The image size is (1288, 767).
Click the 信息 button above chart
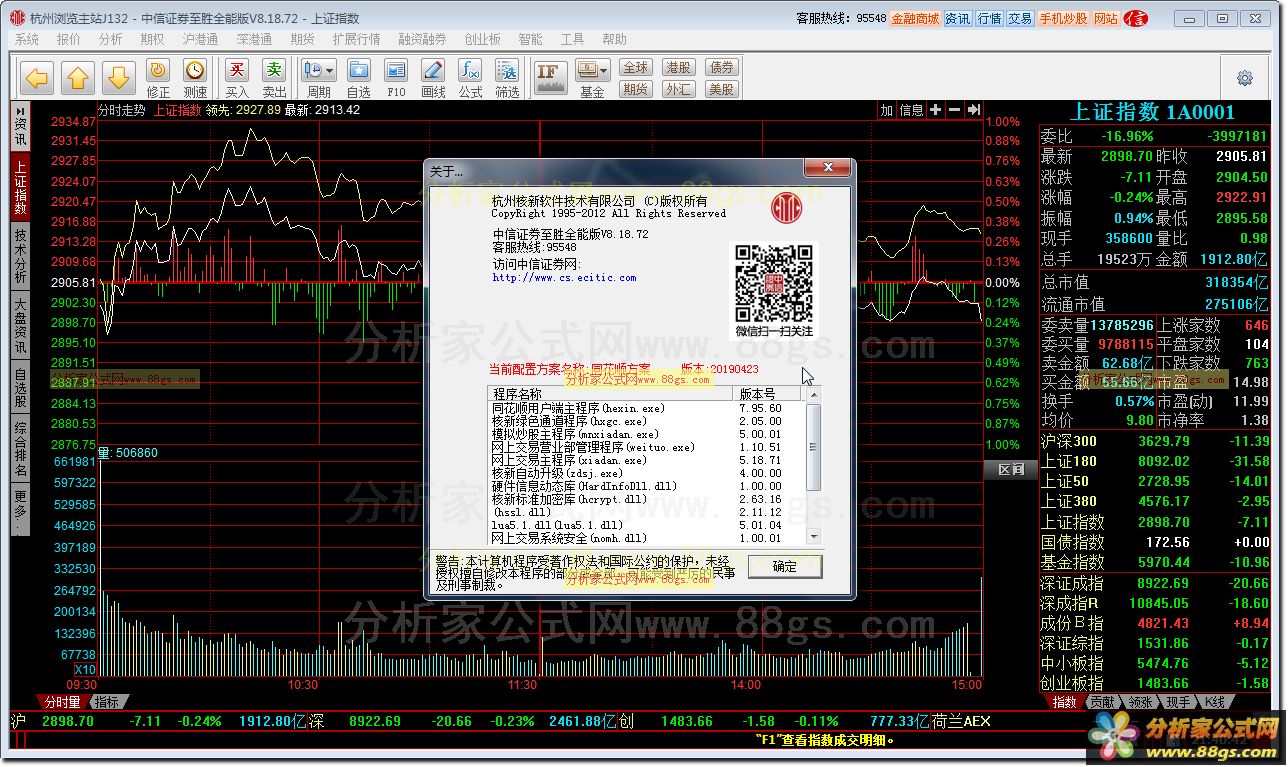tap(911, 110)
